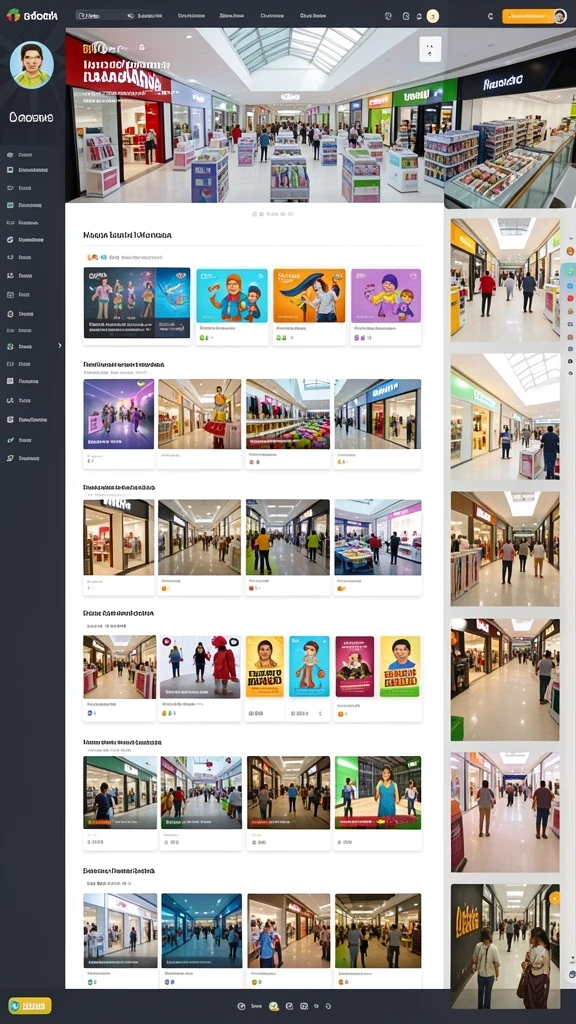Open the last header menu item before help icon
Screen dimensions: 576x1024
pos(313,15)
